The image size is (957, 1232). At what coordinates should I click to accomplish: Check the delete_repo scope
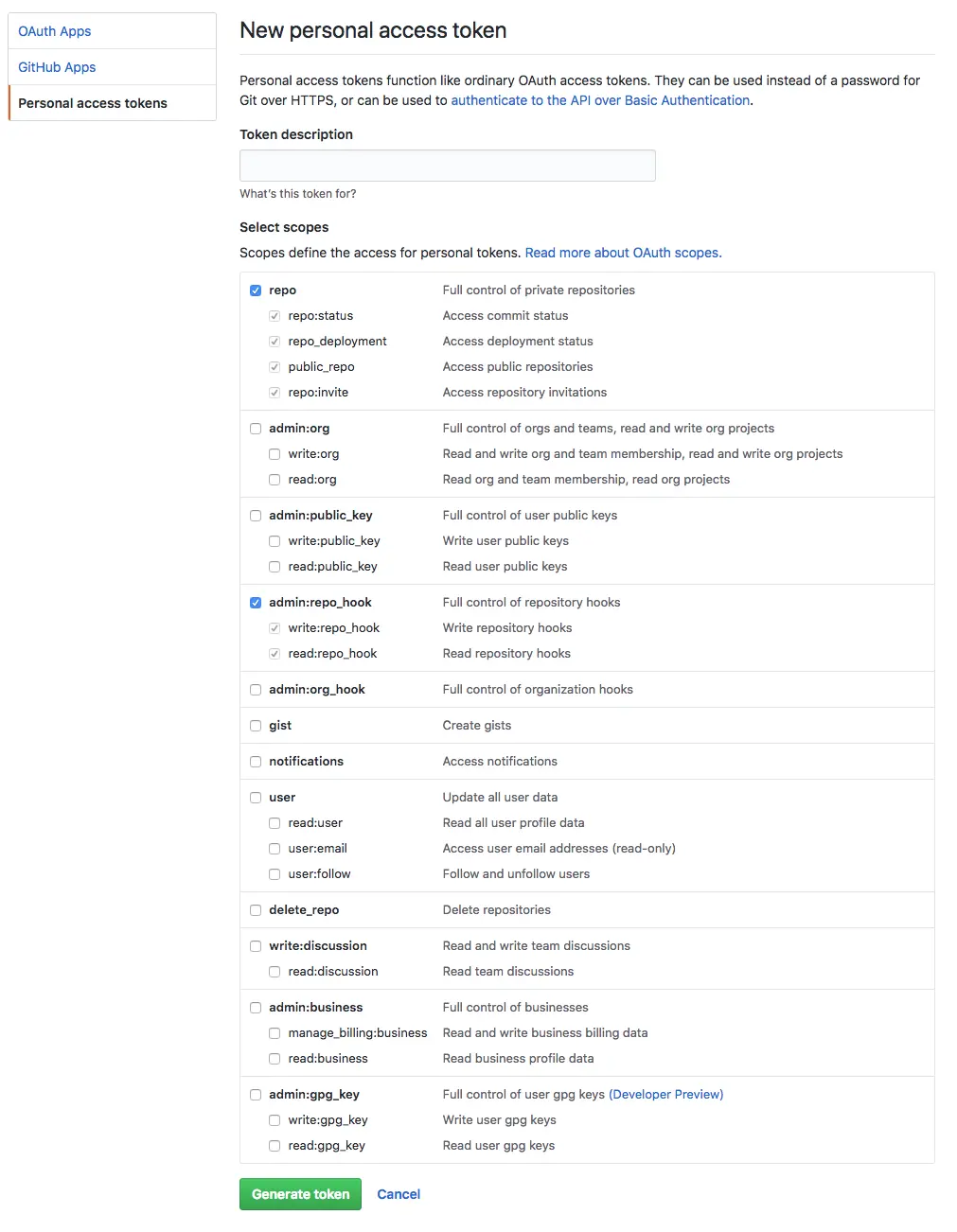(256, 910)
